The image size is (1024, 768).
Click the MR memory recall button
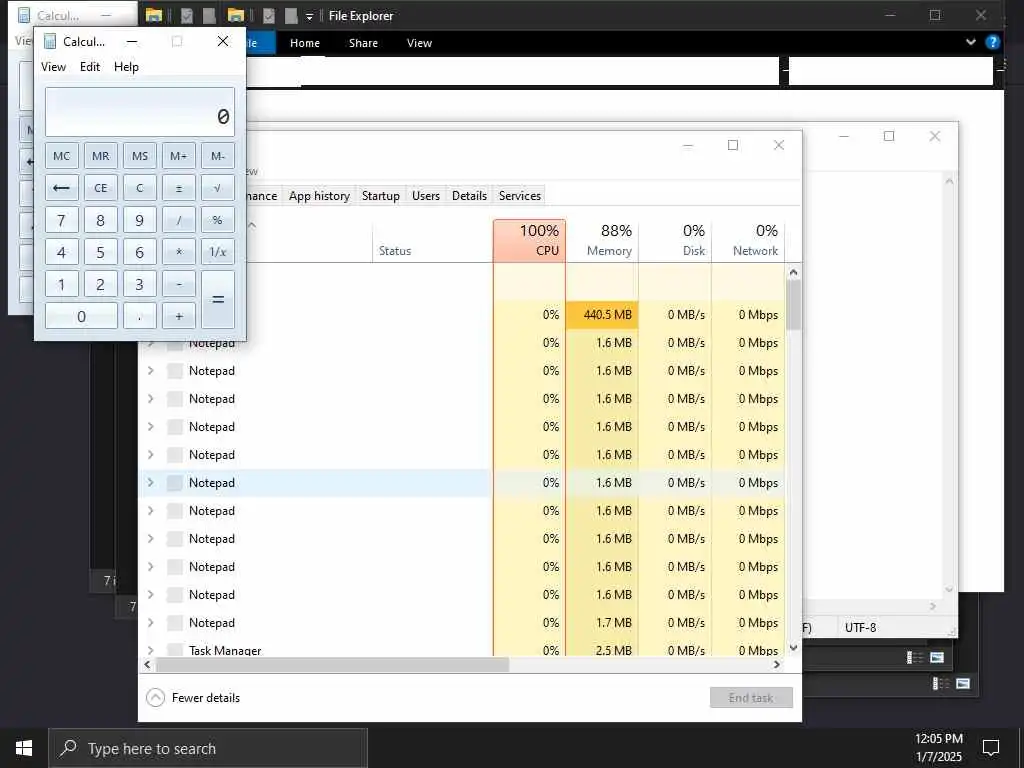[101, 156]
